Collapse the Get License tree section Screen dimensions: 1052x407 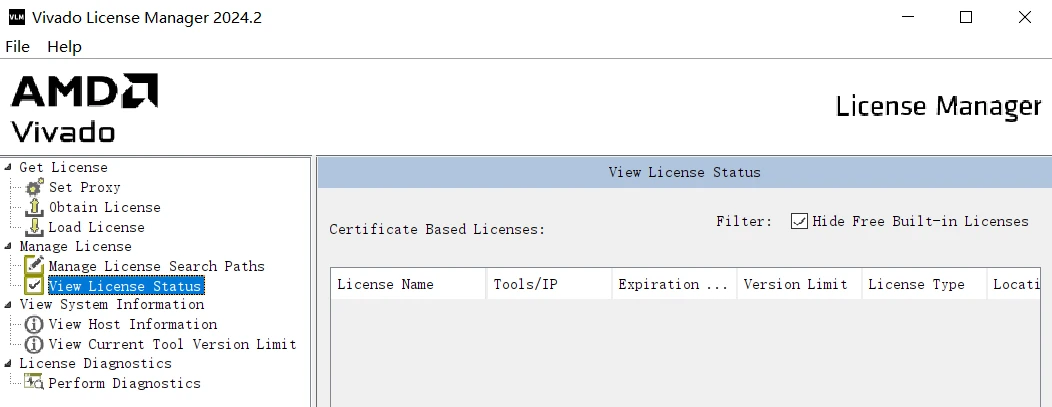pos(9,167)
